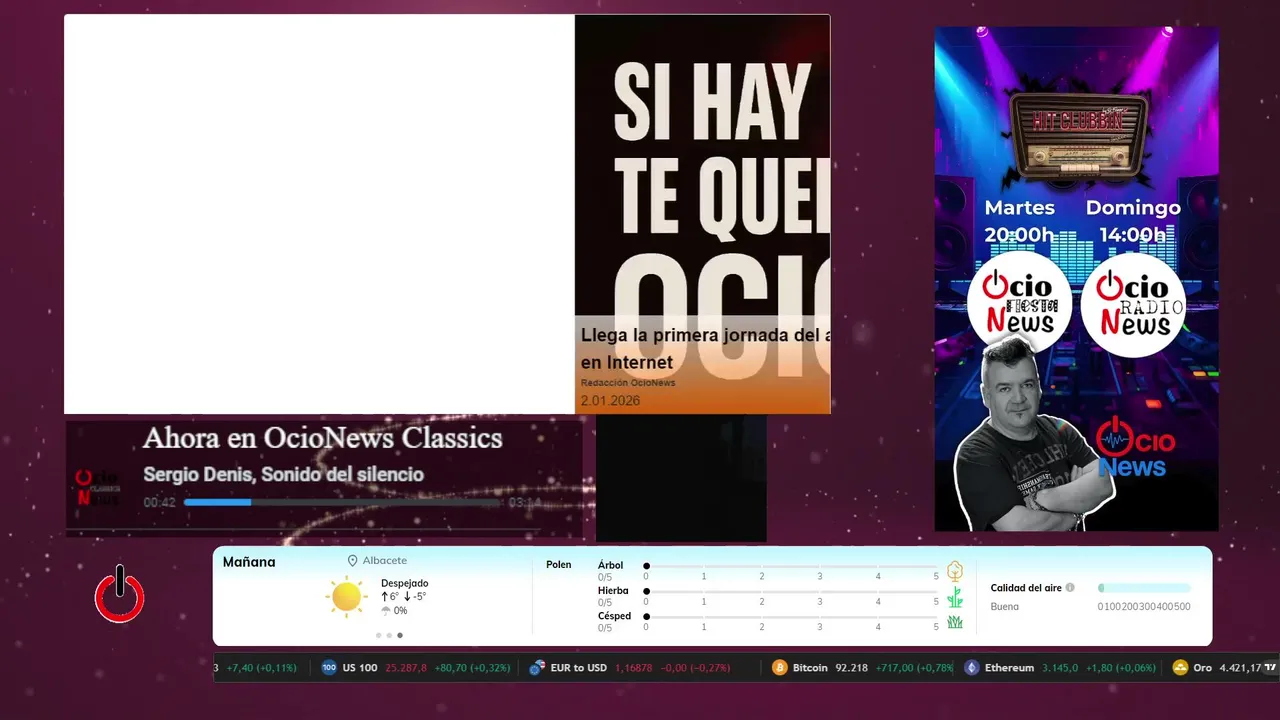Click the Hierba pollen level slider

point(792,592)
